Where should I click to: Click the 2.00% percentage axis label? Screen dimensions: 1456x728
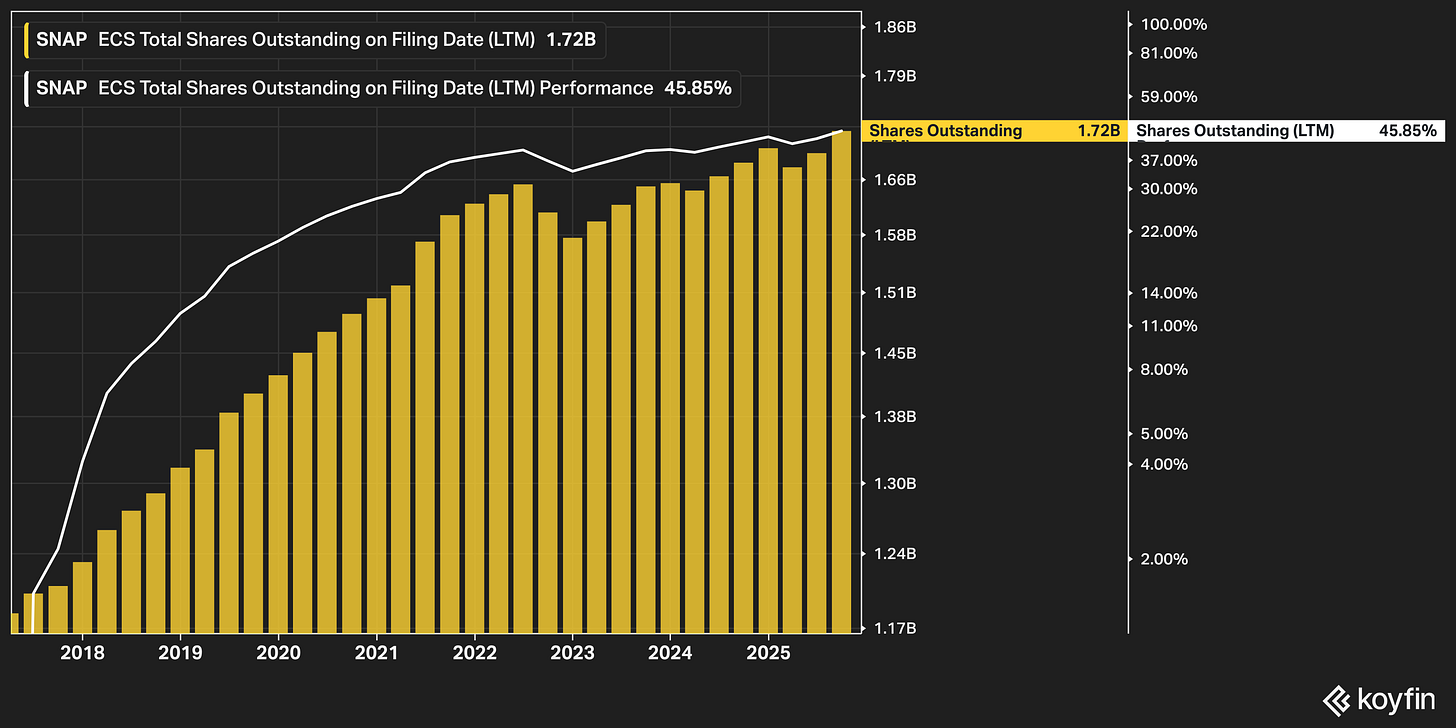click(x=1165, y=559)
